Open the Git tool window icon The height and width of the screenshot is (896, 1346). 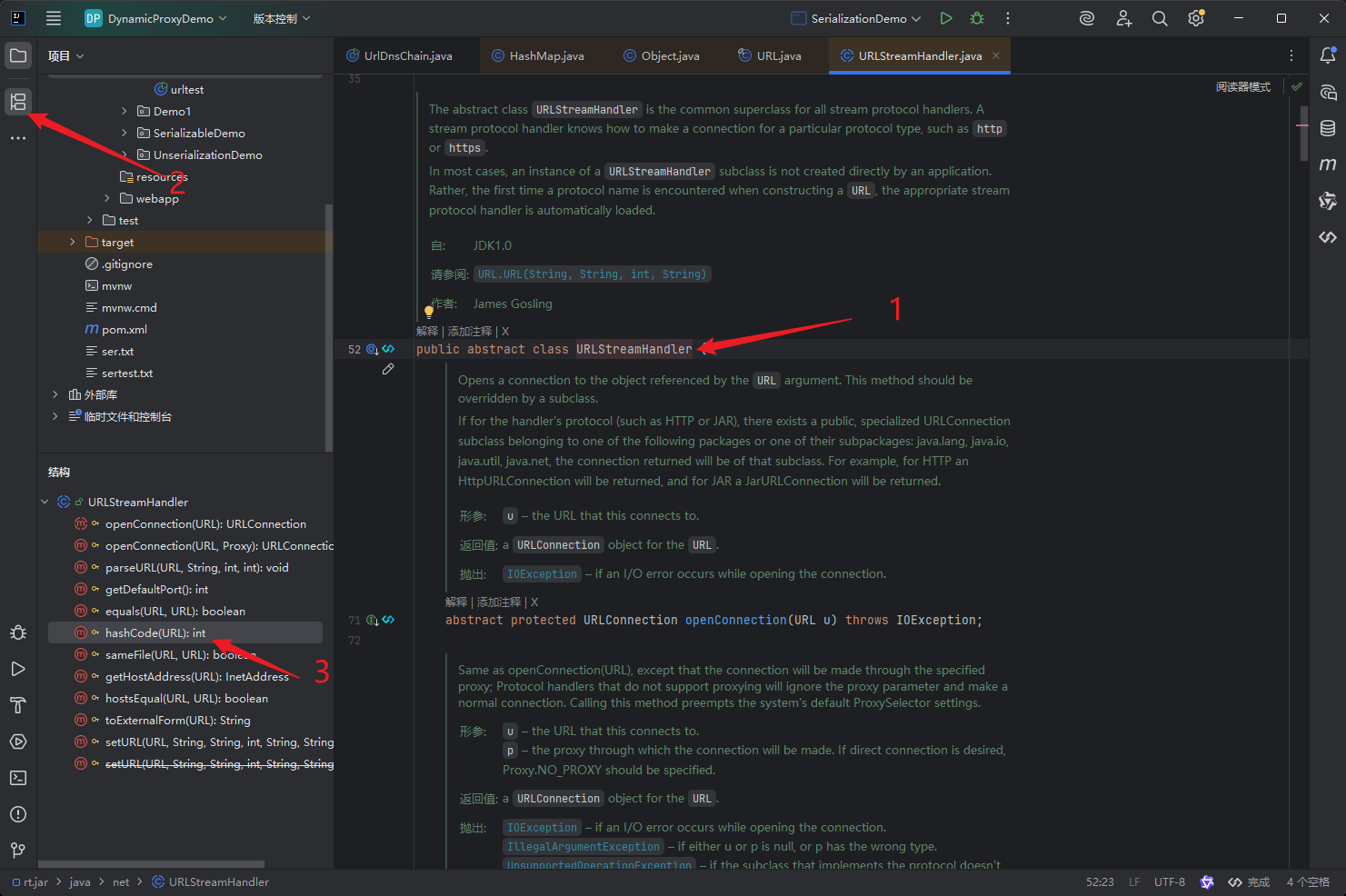coord(18,851)
